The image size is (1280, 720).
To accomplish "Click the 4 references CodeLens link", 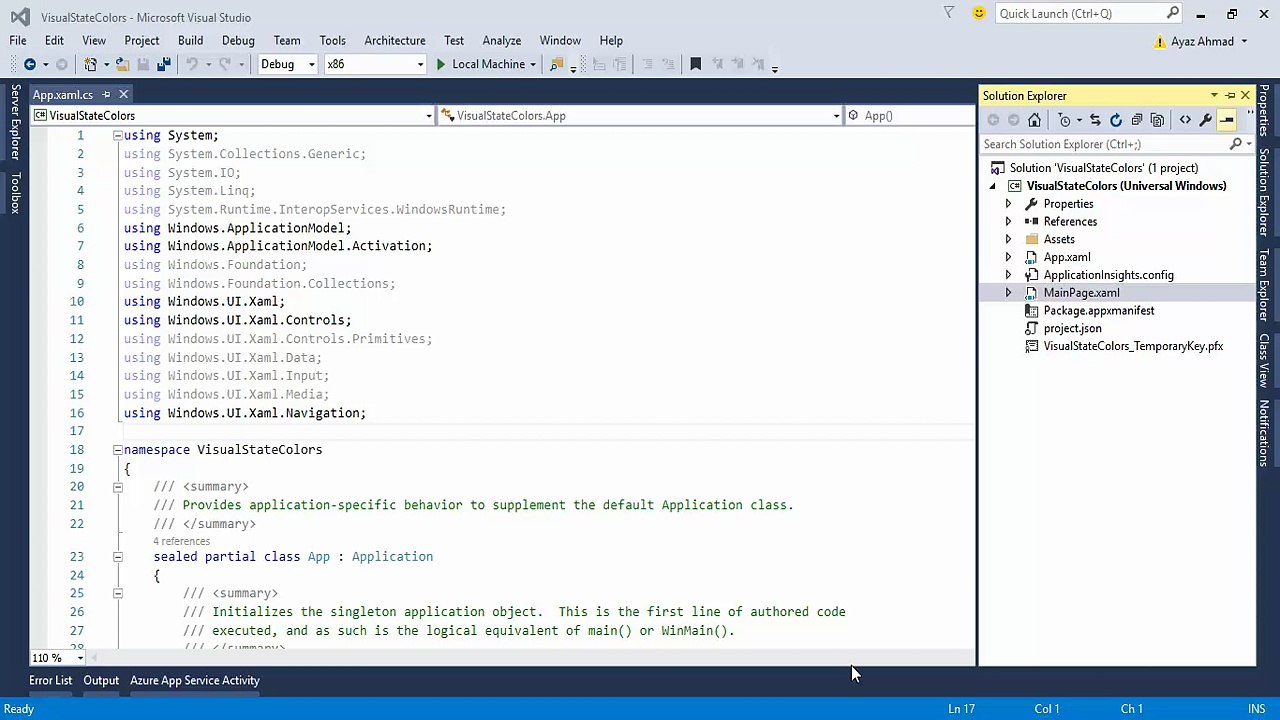I will [181, 541].
